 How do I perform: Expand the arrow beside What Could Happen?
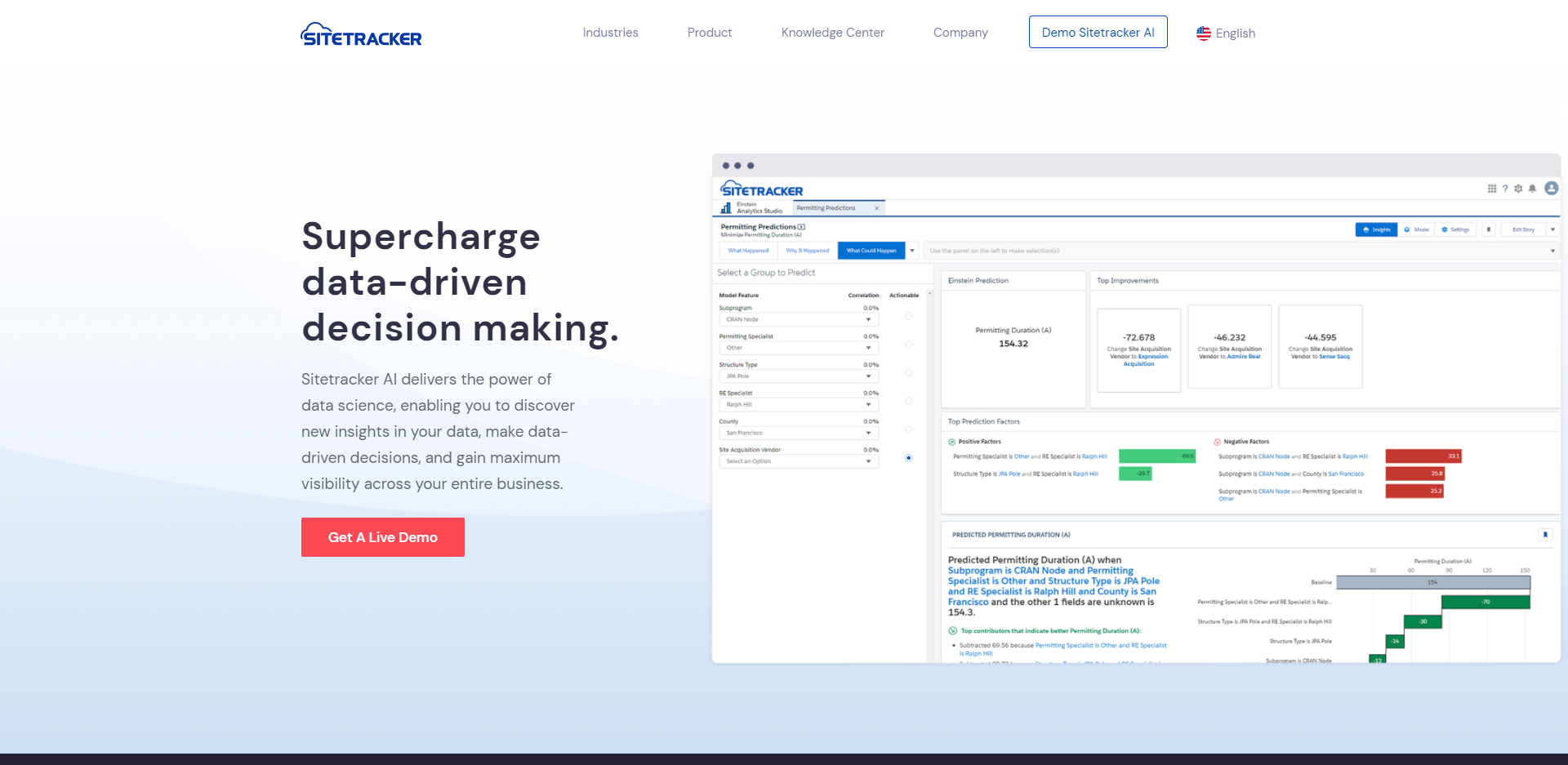912,251
